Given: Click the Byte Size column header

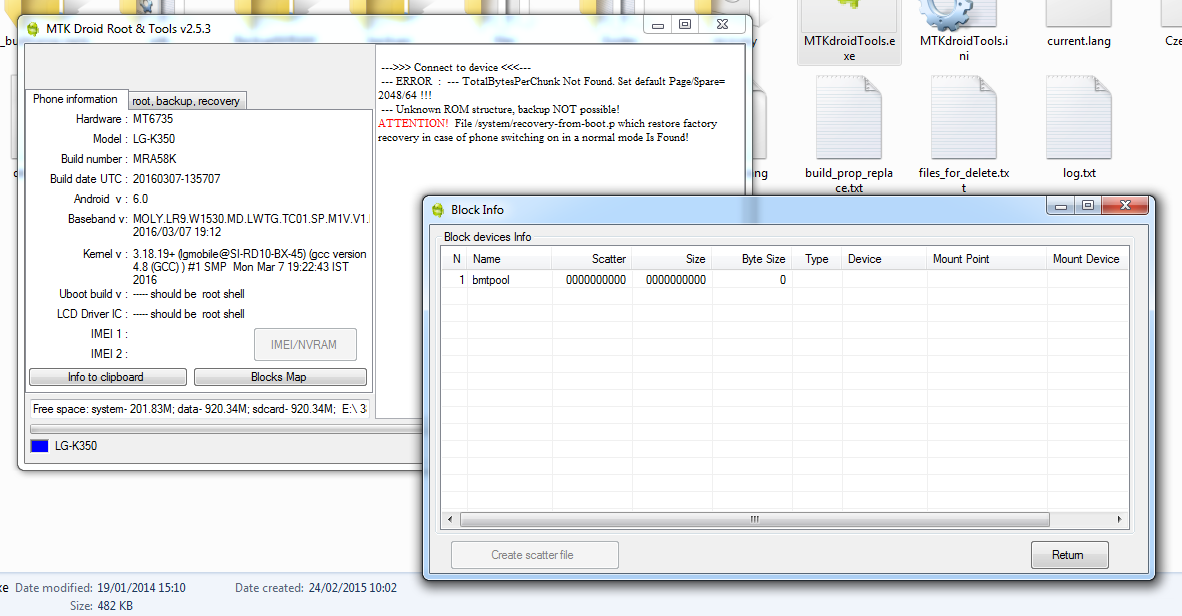Looking at the screenshot, I should (752, 259).
